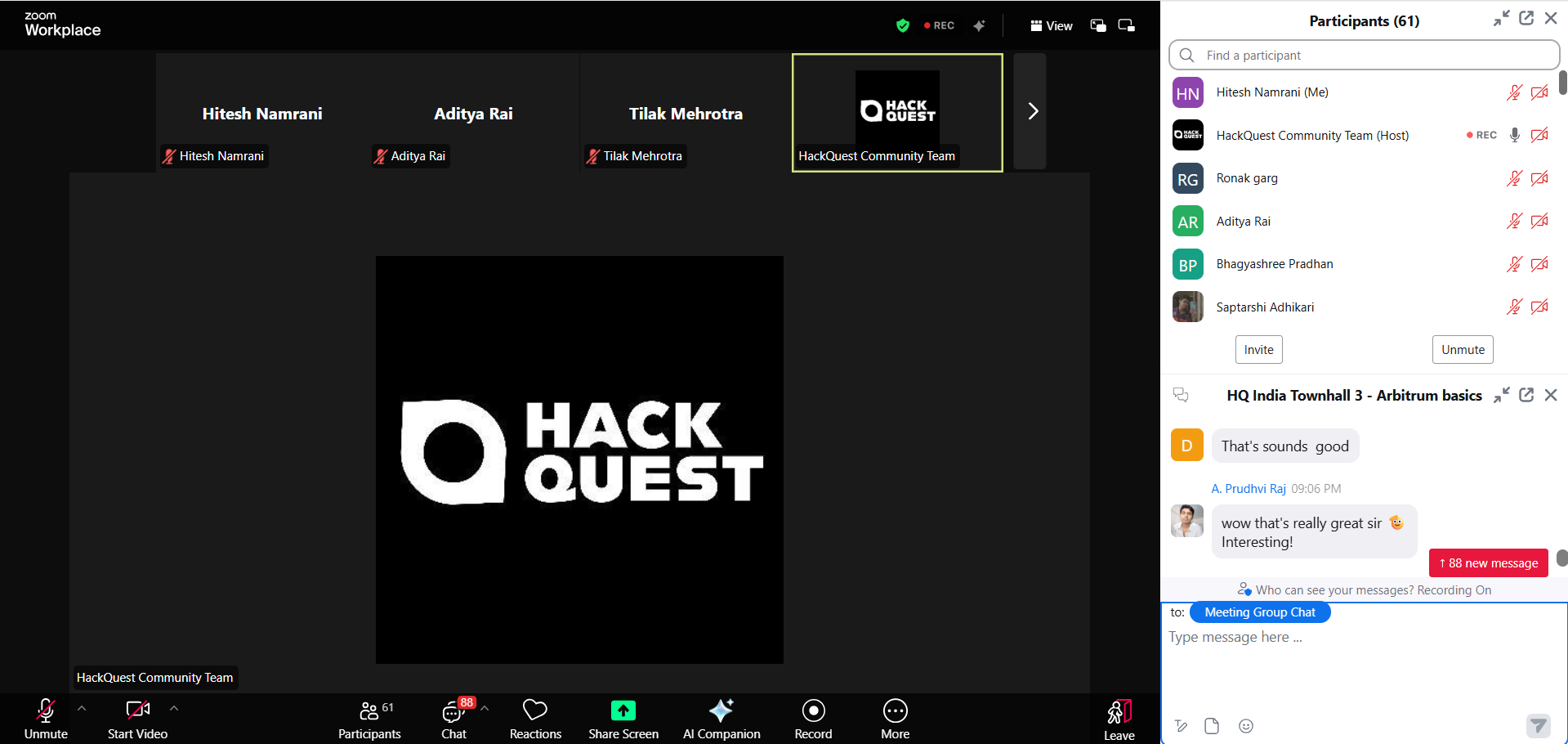Click muted mic icon for Ronak garg
The width and height of the screenshot is (1568, 744).
(x=1514, y=178)
